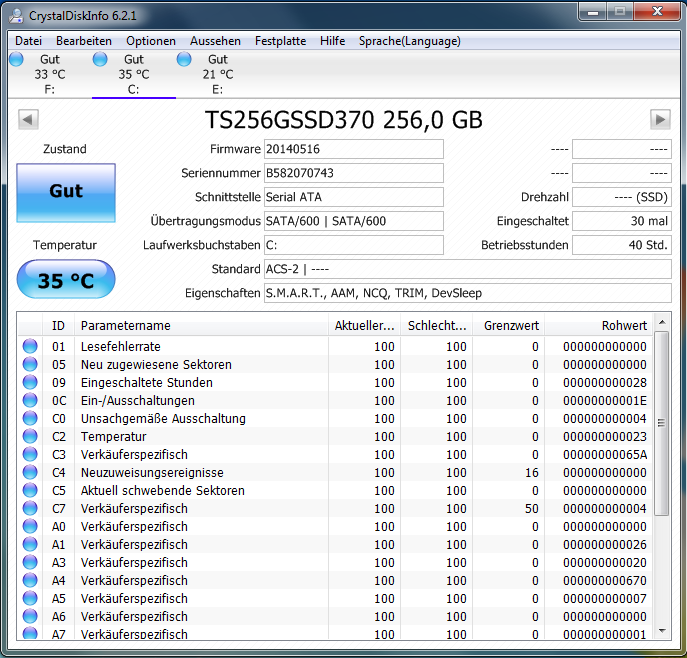Click the Betriebsstunden value 40 Std.
The width and height of the screenshot is (687, 658).
(x=622, y=245)
